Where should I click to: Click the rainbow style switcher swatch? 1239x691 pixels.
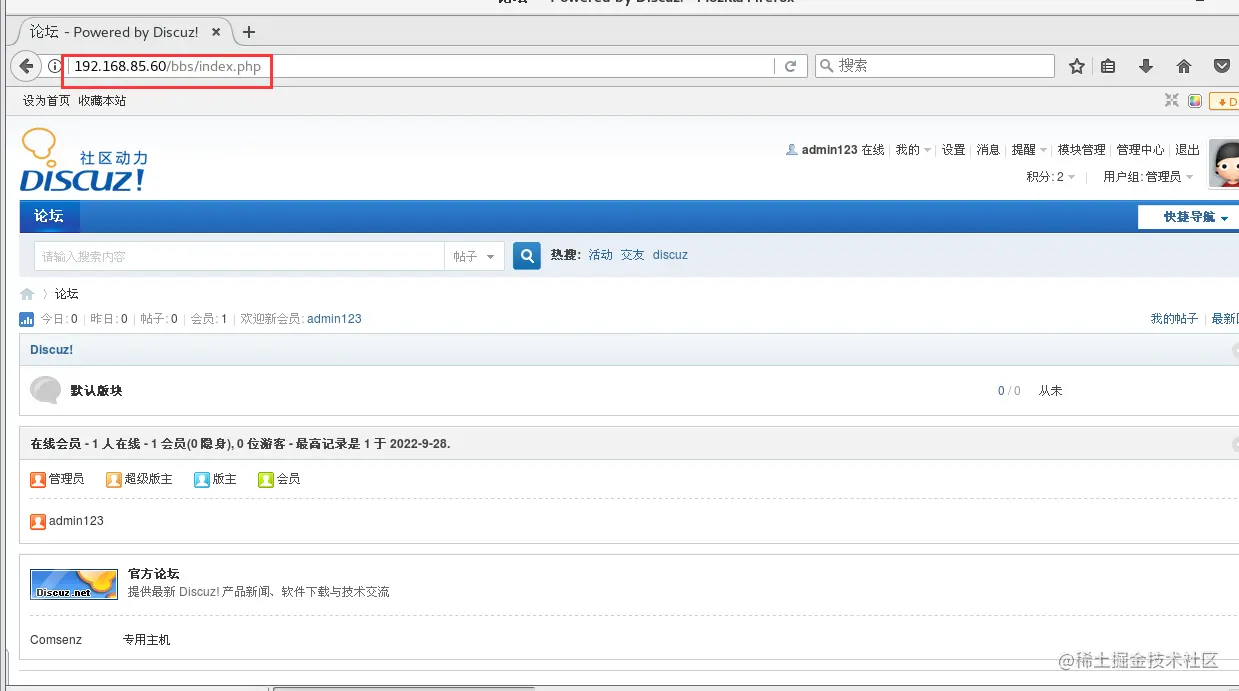[x=1195, y=101]
